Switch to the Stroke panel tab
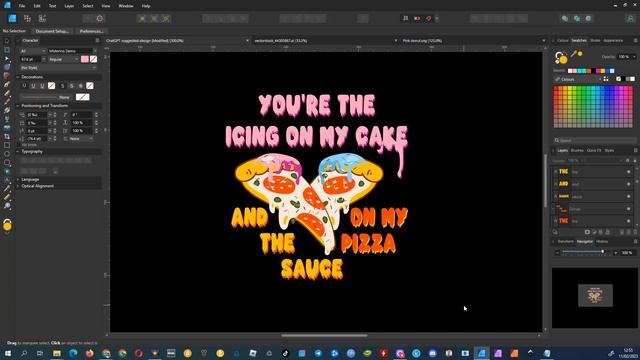640x360 pixels. [x=595, y=40]
